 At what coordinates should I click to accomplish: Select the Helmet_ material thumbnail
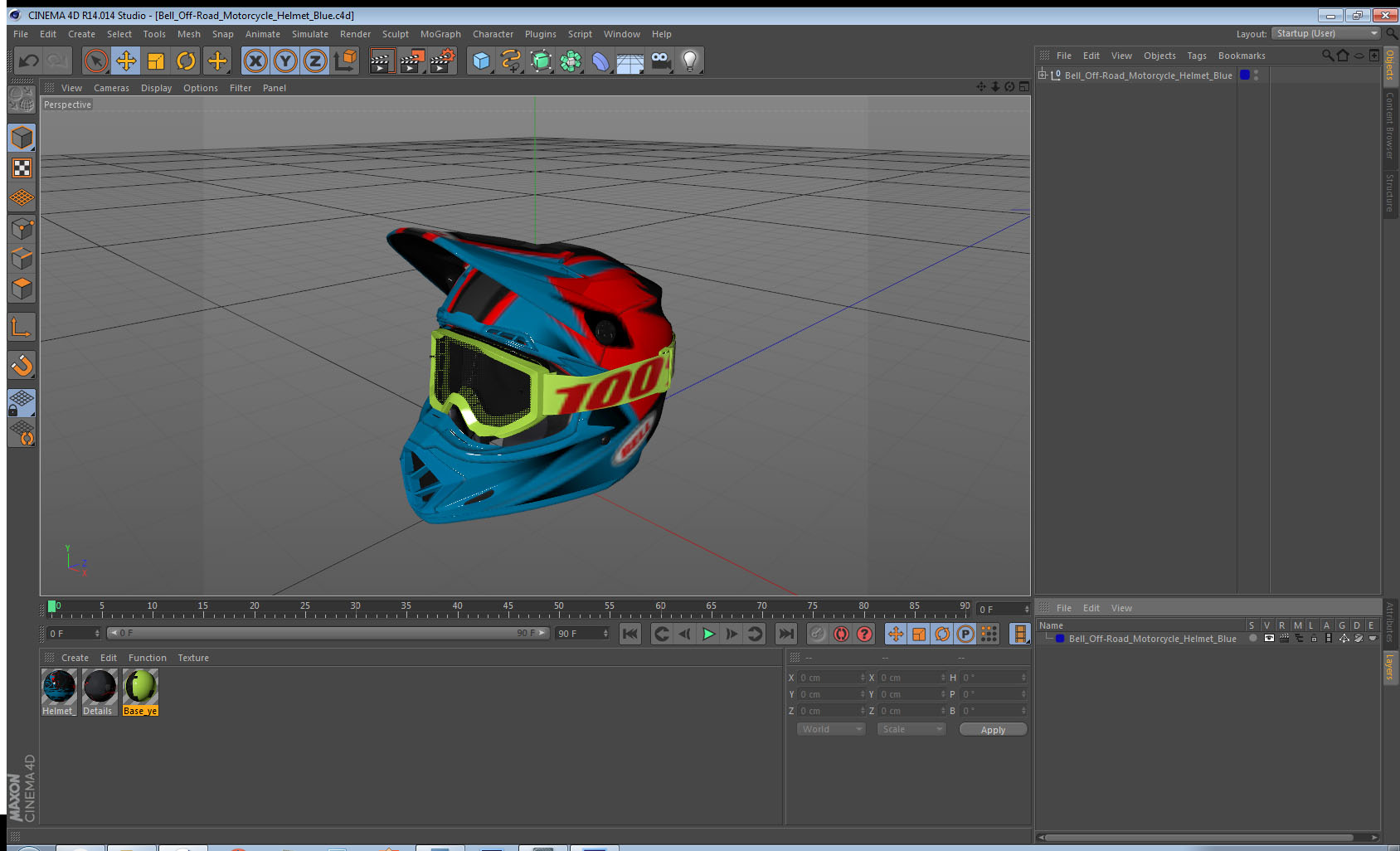(x=59, y=693)
